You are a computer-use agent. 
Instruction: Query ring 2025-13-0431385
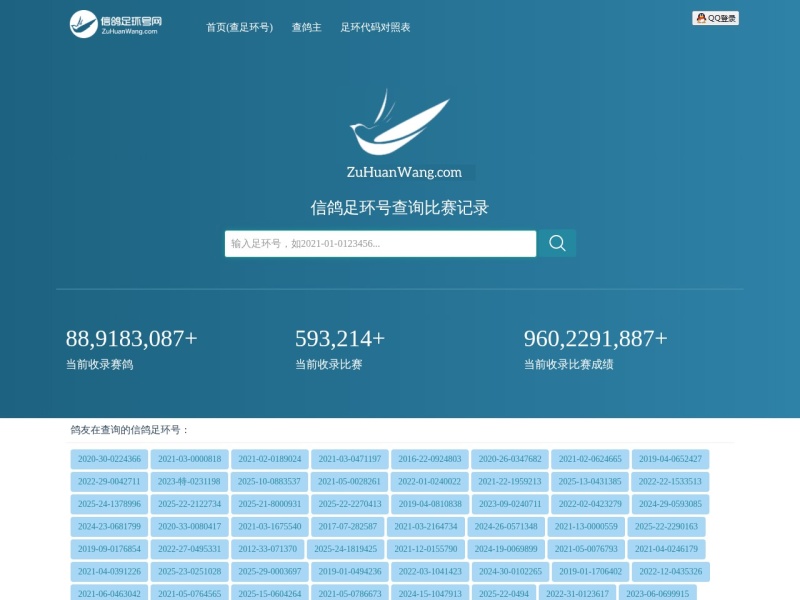pos(589,482)
